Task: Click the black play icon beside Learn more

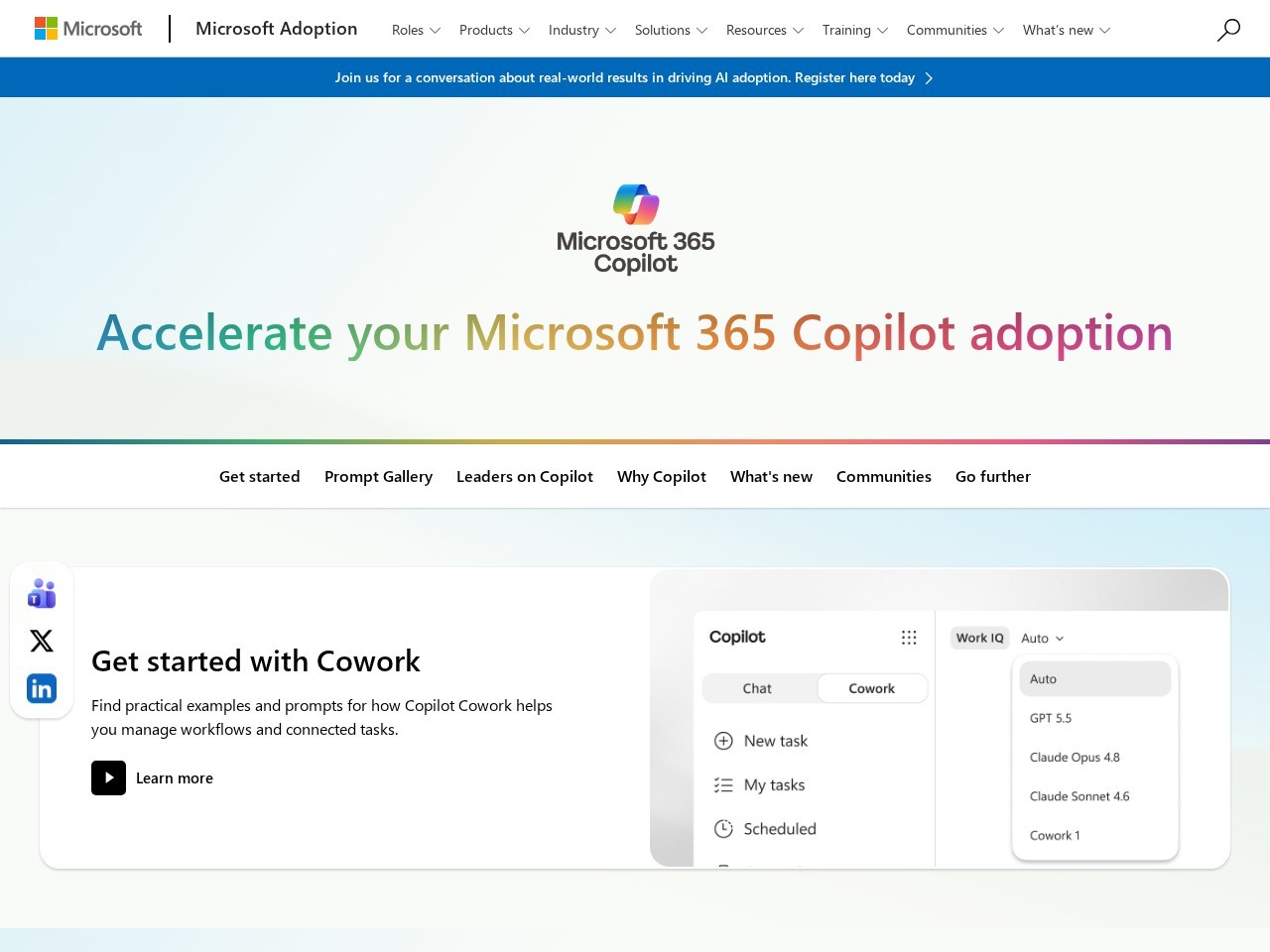Action: click(x=108, y=777)
